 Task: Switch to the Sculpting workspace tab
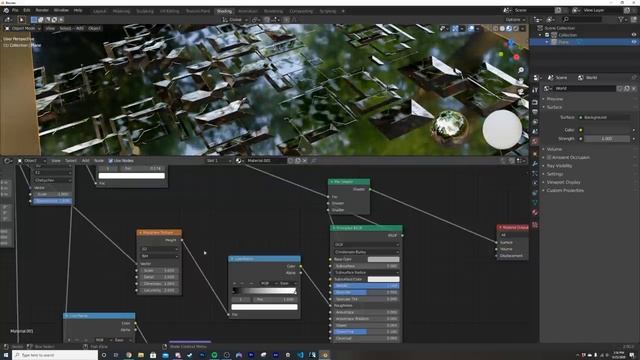coord(145,11)
